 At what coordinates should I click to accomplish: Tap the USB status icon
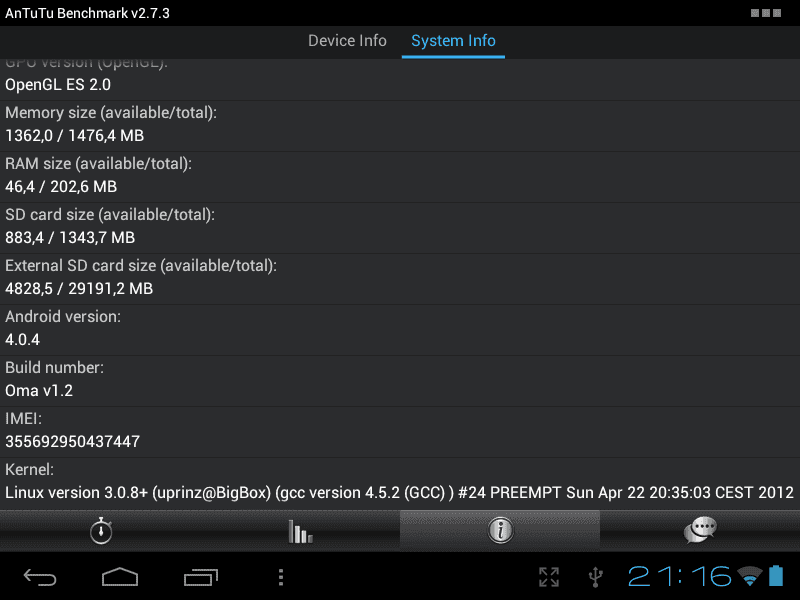tap(595, 577)
